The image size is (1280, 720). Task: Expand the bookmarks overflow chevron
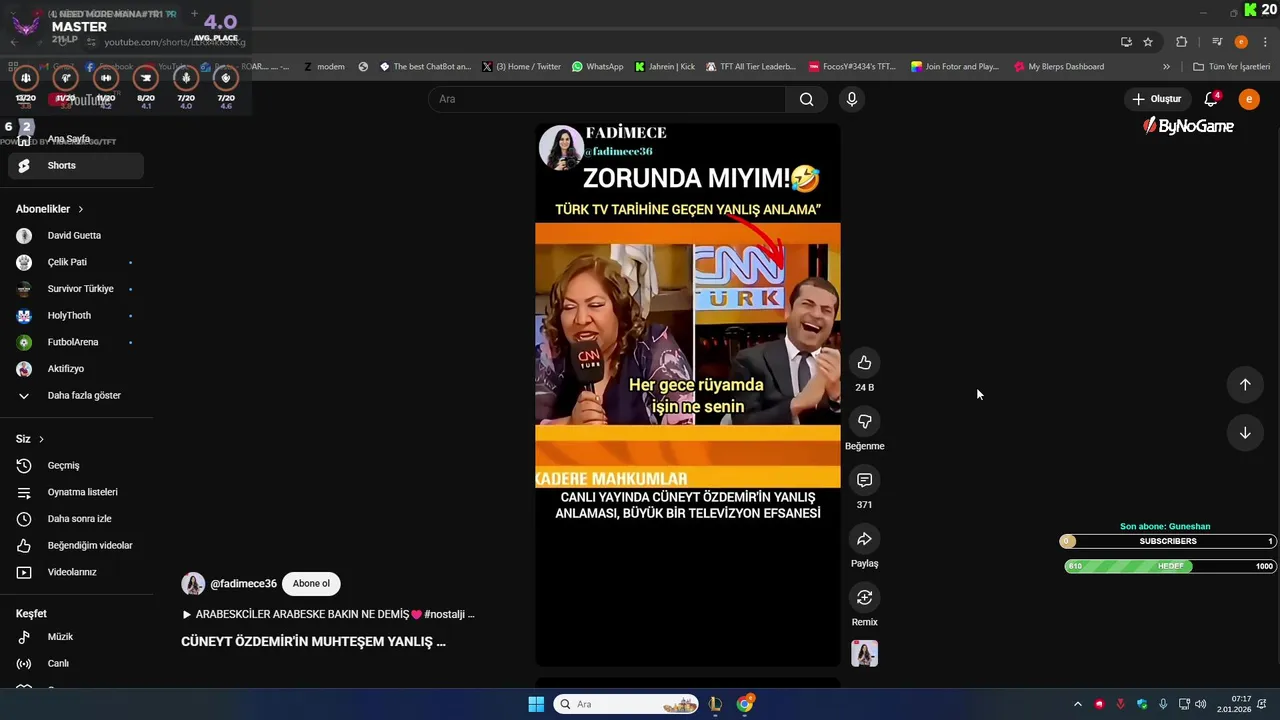point(1166,67)
